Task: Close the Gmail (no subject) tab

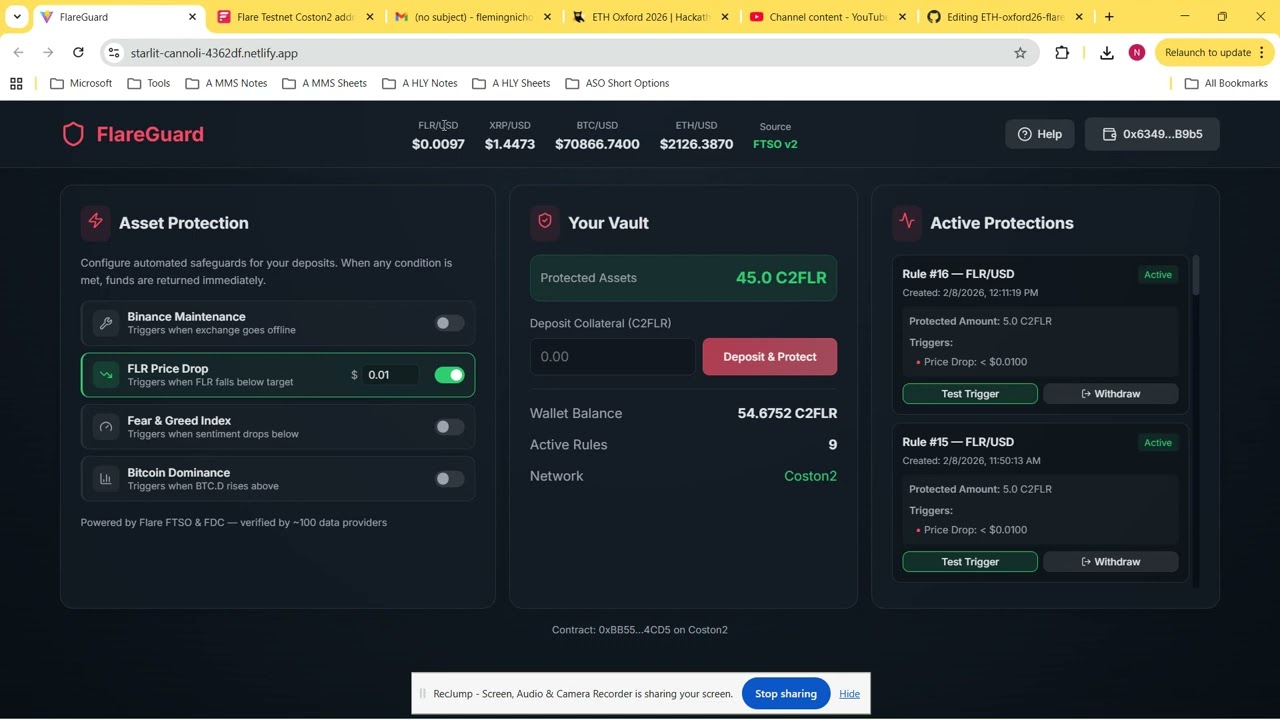Action: click(547, 17)
